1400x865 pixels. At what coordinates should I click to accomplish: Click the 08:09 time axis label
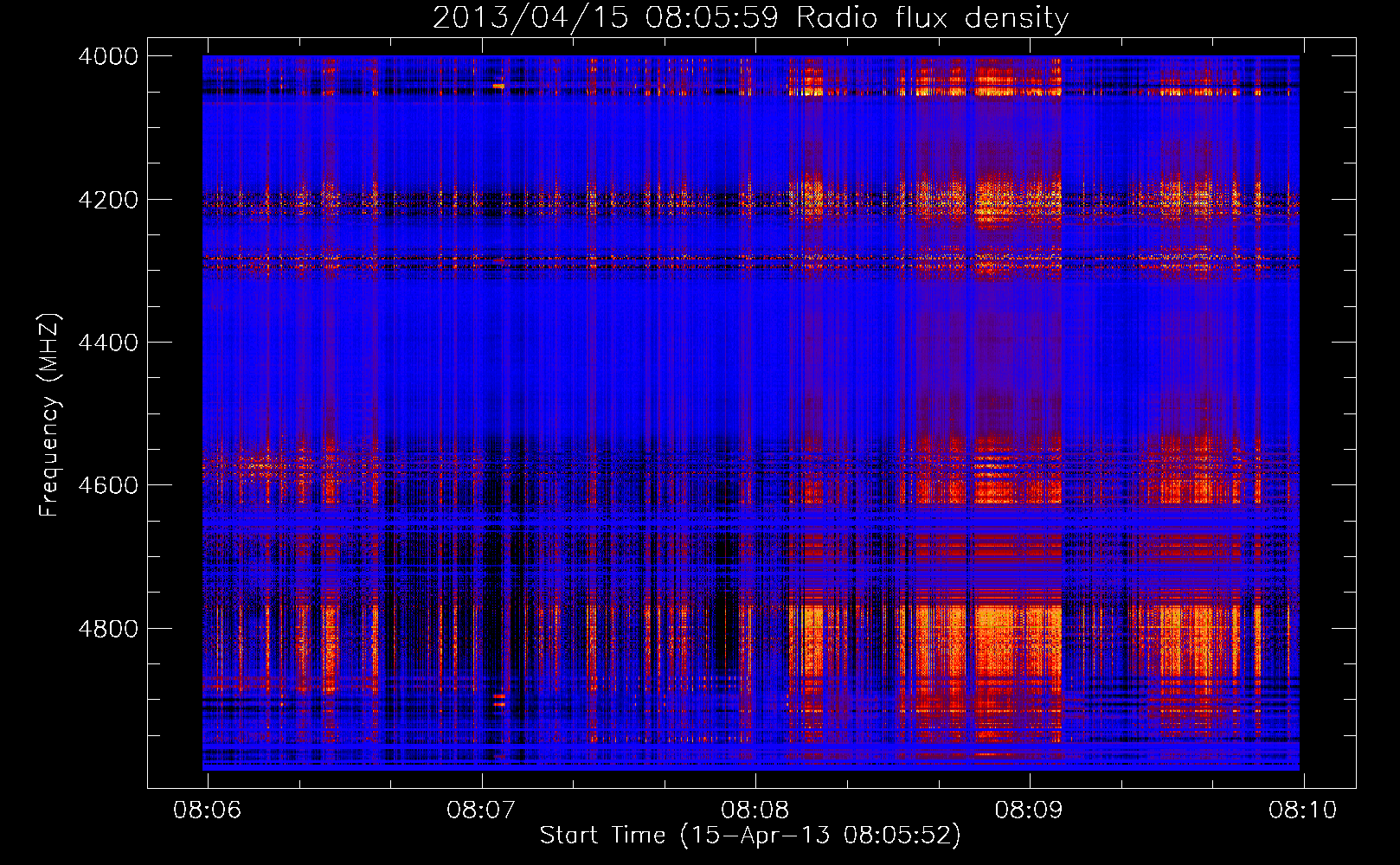(x=1029, y=811)
